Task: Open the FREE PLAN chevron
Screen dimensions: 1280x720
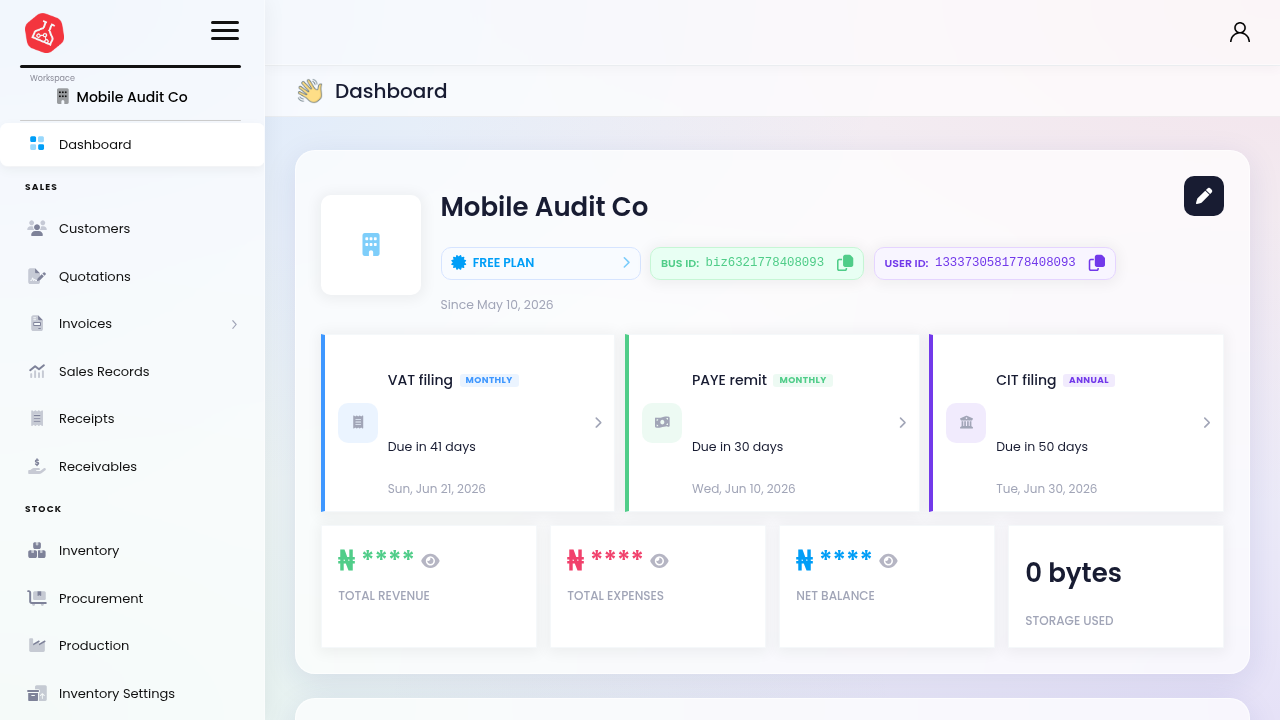Action: (x=626, y=263)
